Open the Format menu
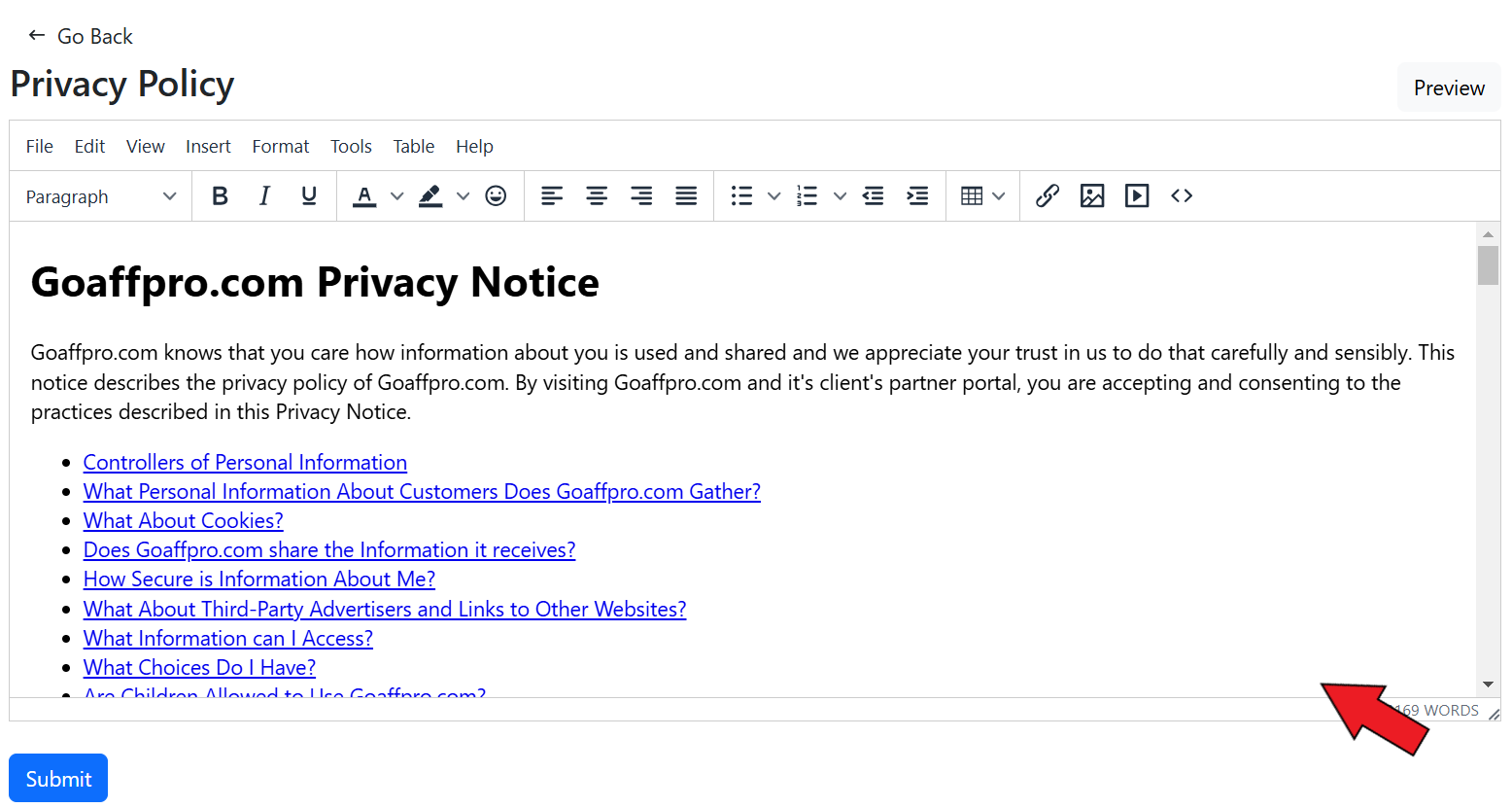Image resolution: width=1512 pixels, height=808 pixels. 280,147
